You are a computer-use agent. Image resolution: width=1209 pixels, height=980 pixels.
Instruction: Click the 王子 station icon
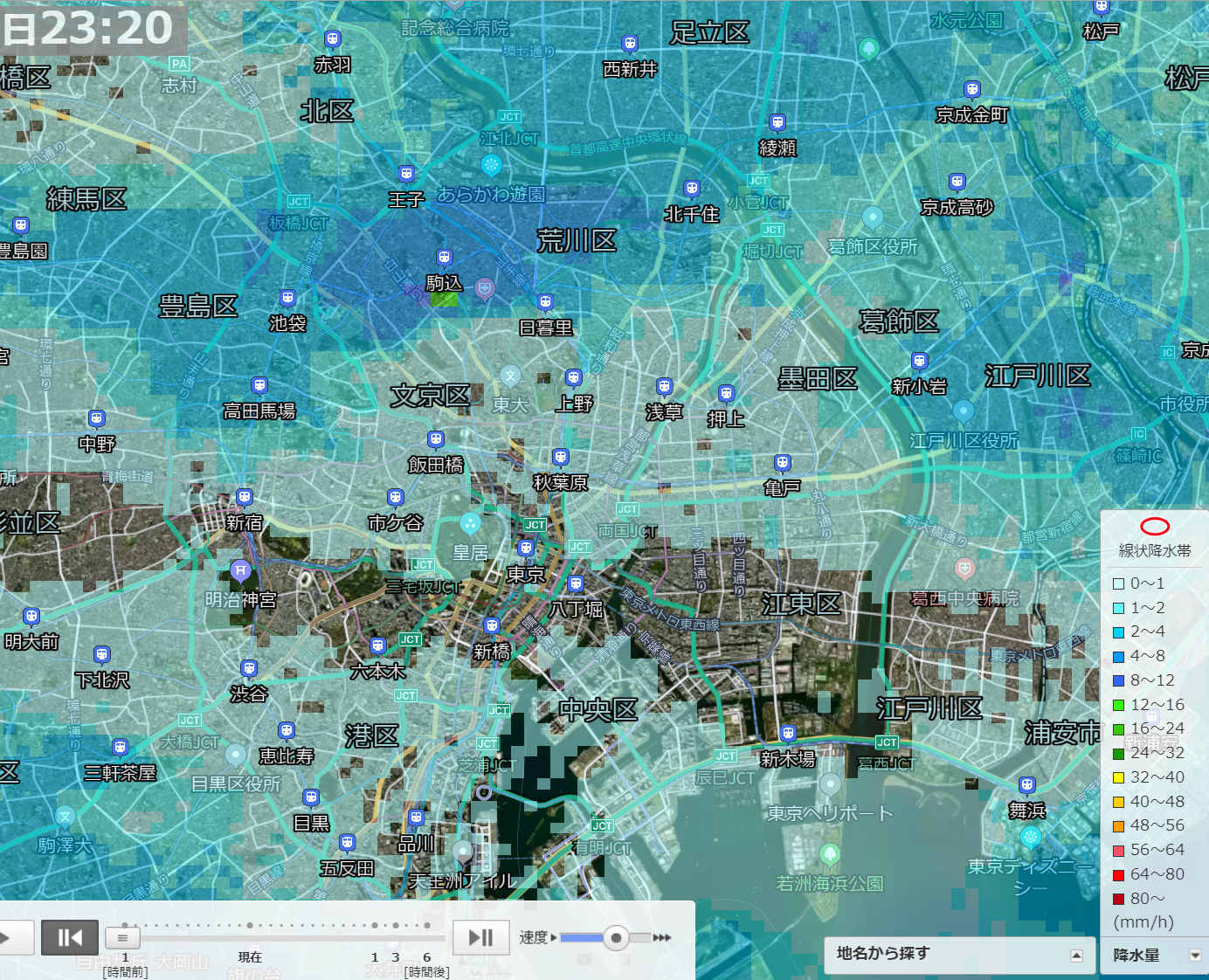tap(406, 174)
